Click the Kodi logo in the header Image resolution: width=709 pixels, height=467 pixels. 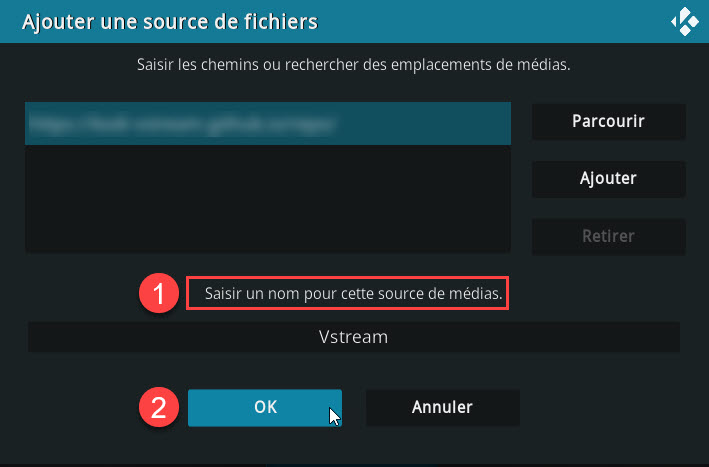685,21
